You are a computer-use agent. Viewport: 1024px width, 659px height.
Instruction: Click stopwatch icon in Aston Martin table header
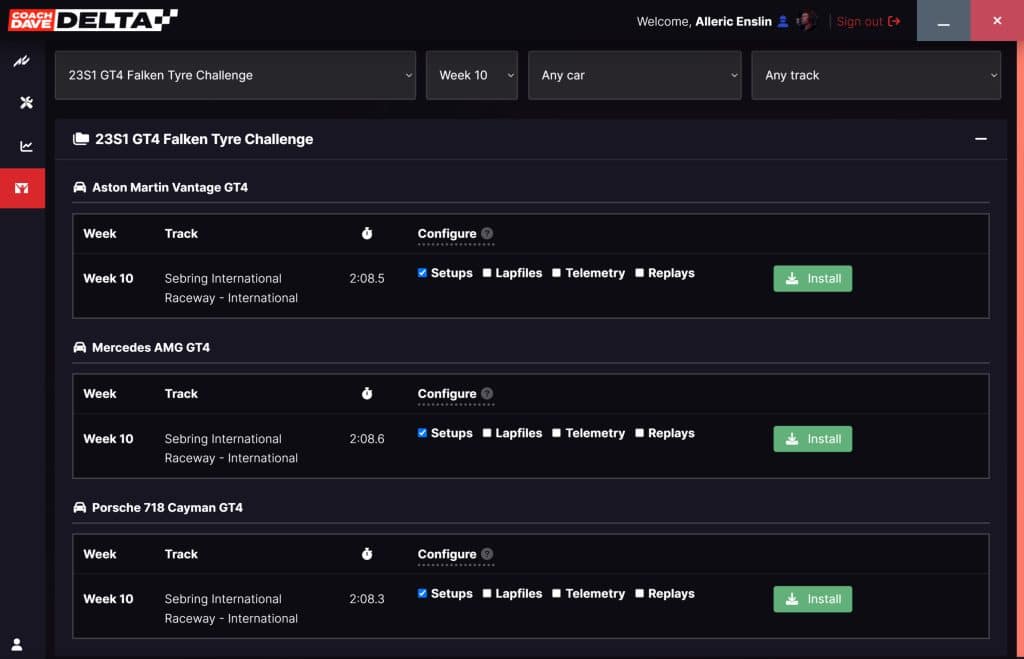point(367,233)
